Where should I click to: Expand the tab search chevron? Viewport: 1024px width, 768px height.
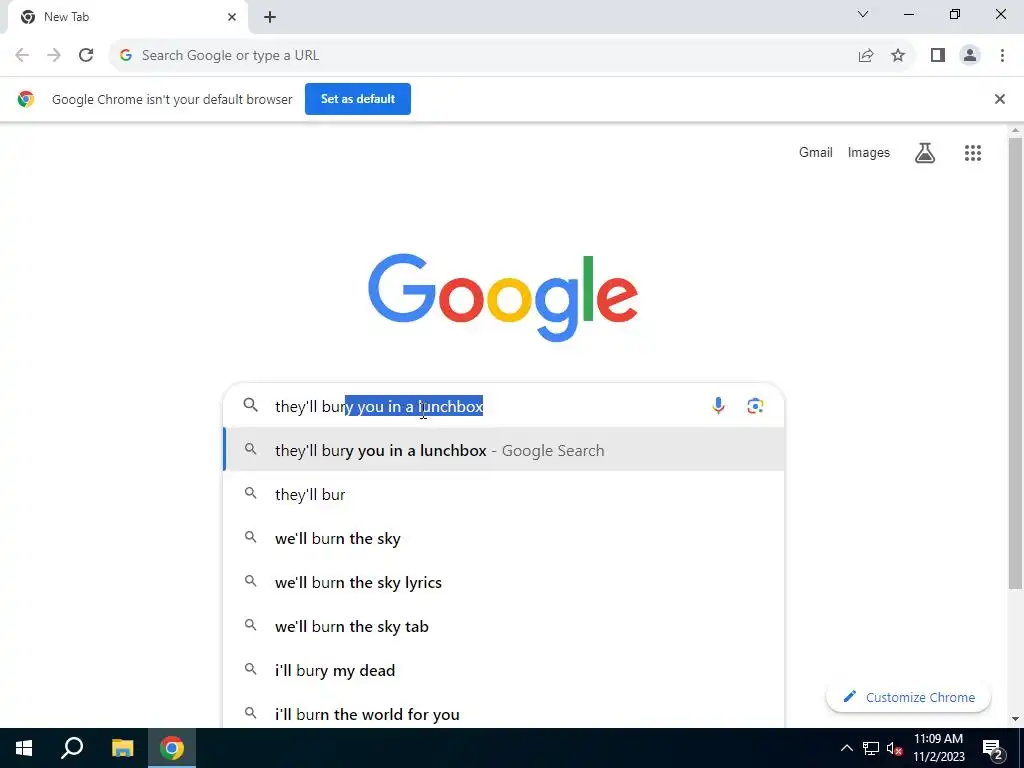(x=863, y=14)
